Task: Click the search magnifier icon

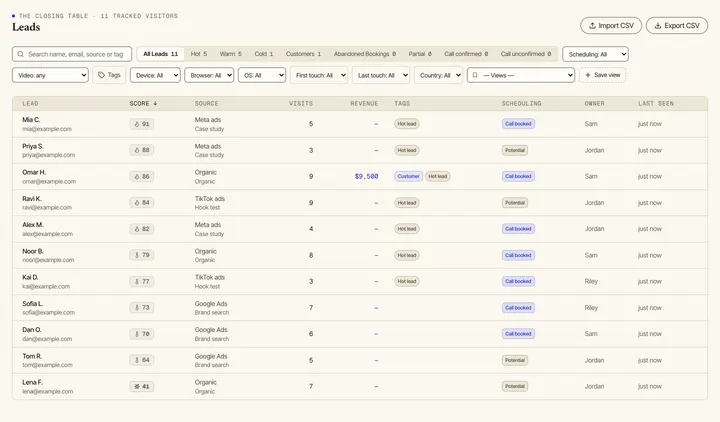Action: coord(21,54)
